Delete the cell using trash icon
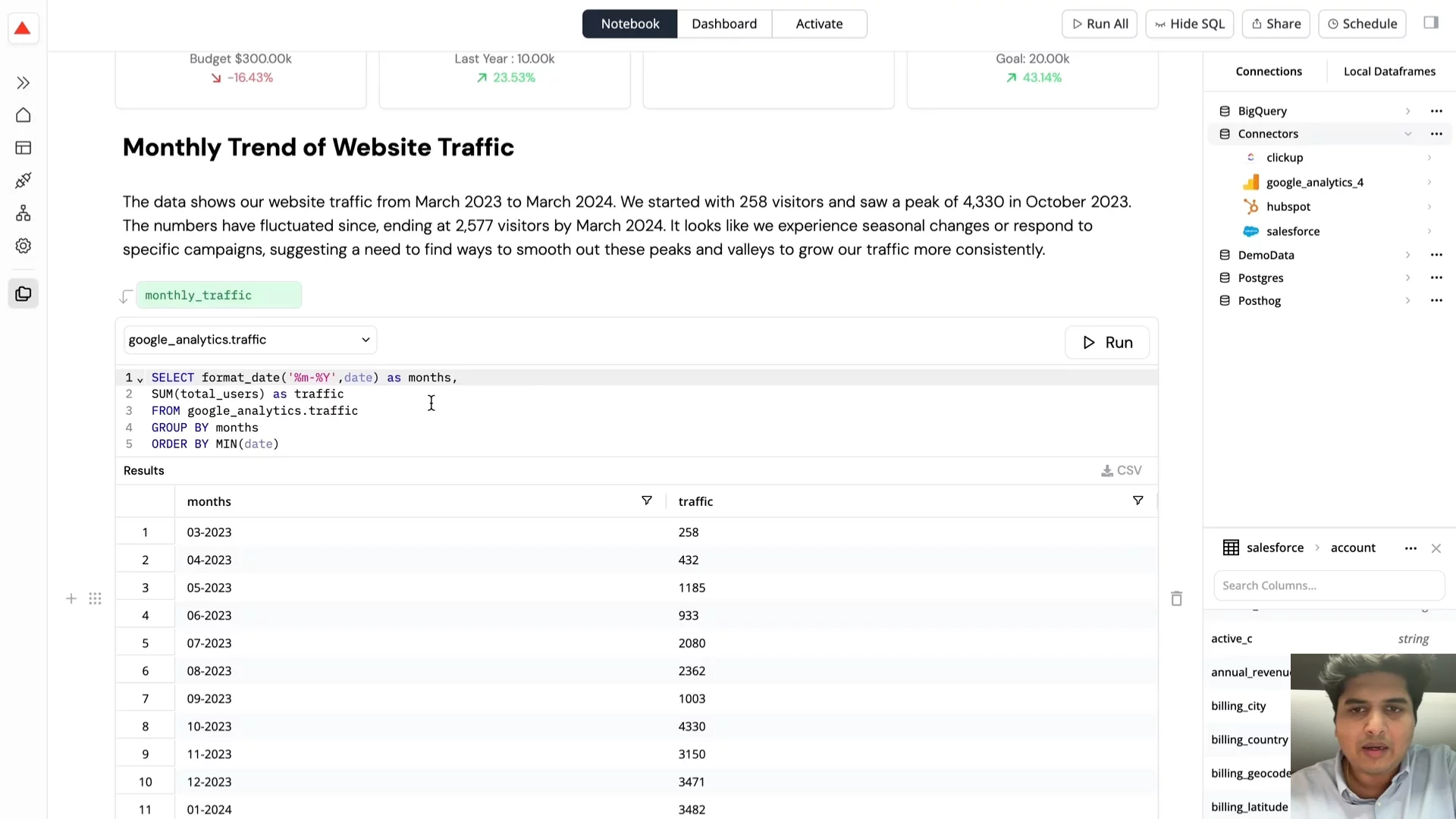The width and height of the screenshot is (1456, 819). (1176, 599)
